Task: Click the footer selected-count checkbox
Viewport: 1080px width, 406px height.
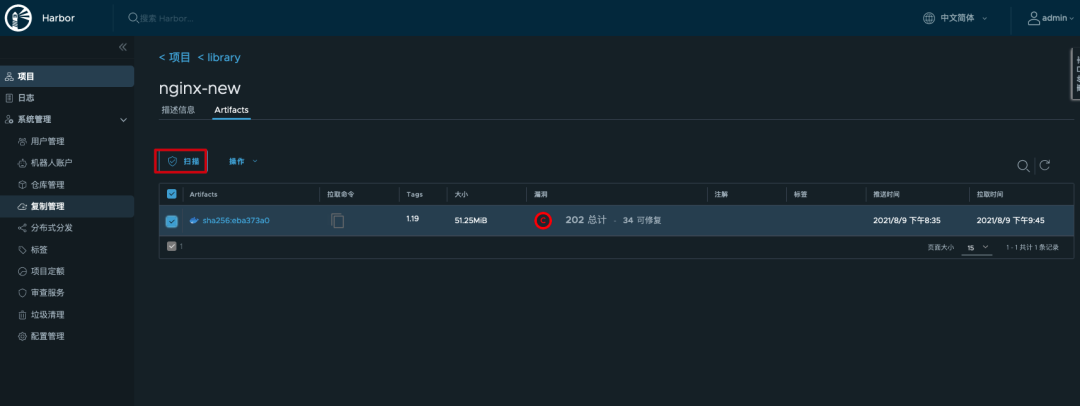Action: [x=172, y=245]
